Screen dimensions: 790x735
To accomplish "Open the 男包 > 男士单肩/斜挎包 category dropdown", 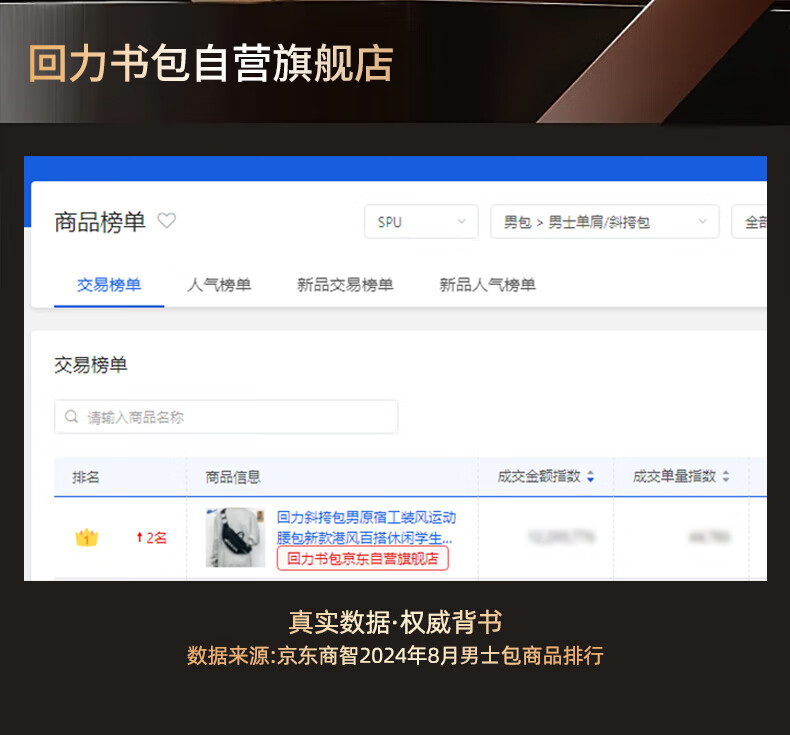I will click(605, 222).
